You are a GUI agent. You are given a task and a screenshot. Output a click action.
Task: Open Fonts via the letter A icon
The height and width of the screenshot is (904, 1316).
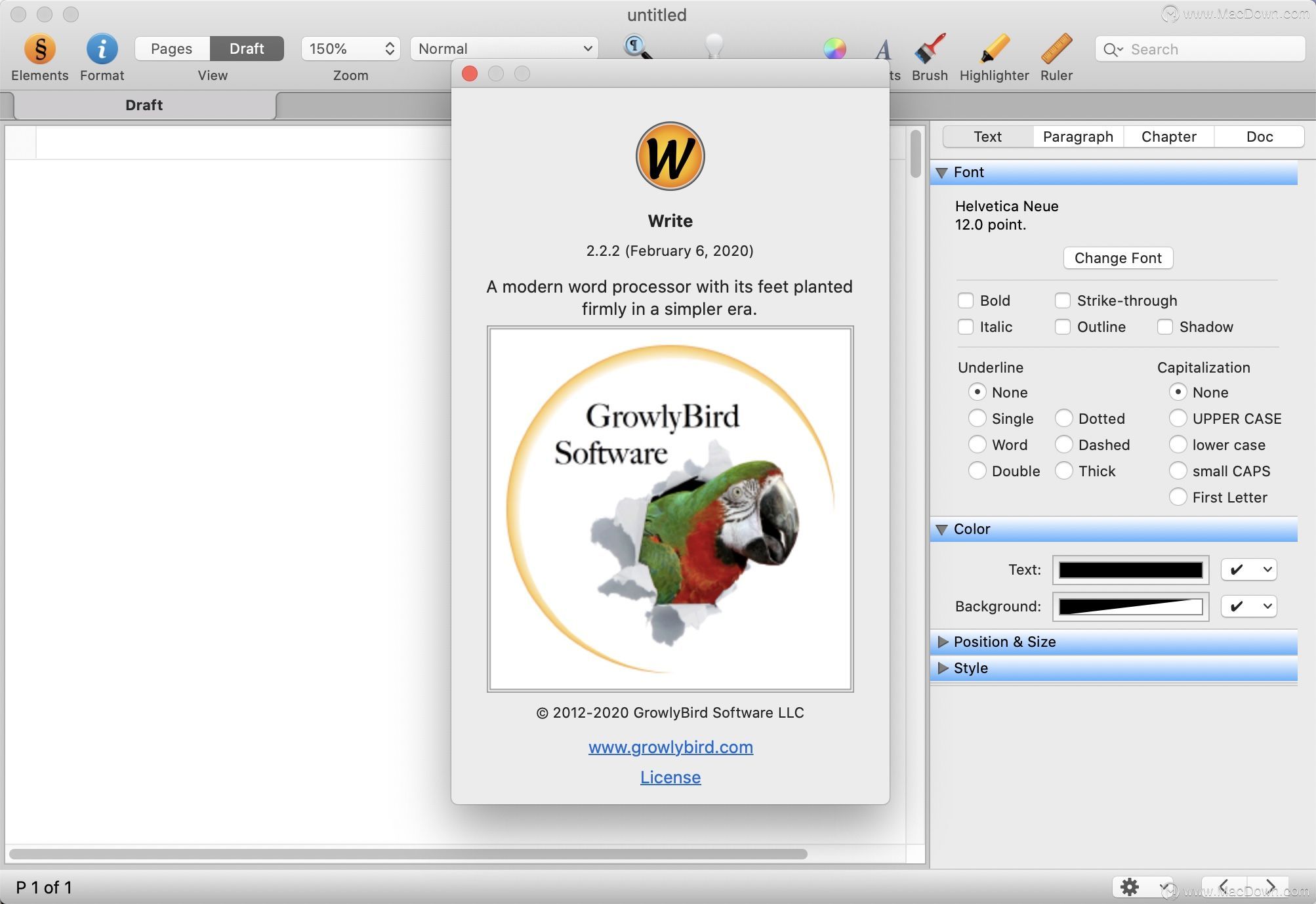(x=883, y=49)
